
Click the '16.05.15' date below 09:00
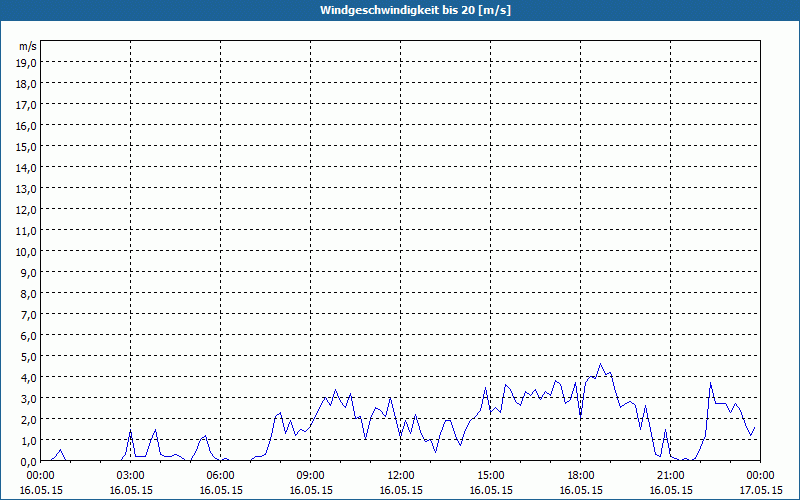(x=311, y=490)
